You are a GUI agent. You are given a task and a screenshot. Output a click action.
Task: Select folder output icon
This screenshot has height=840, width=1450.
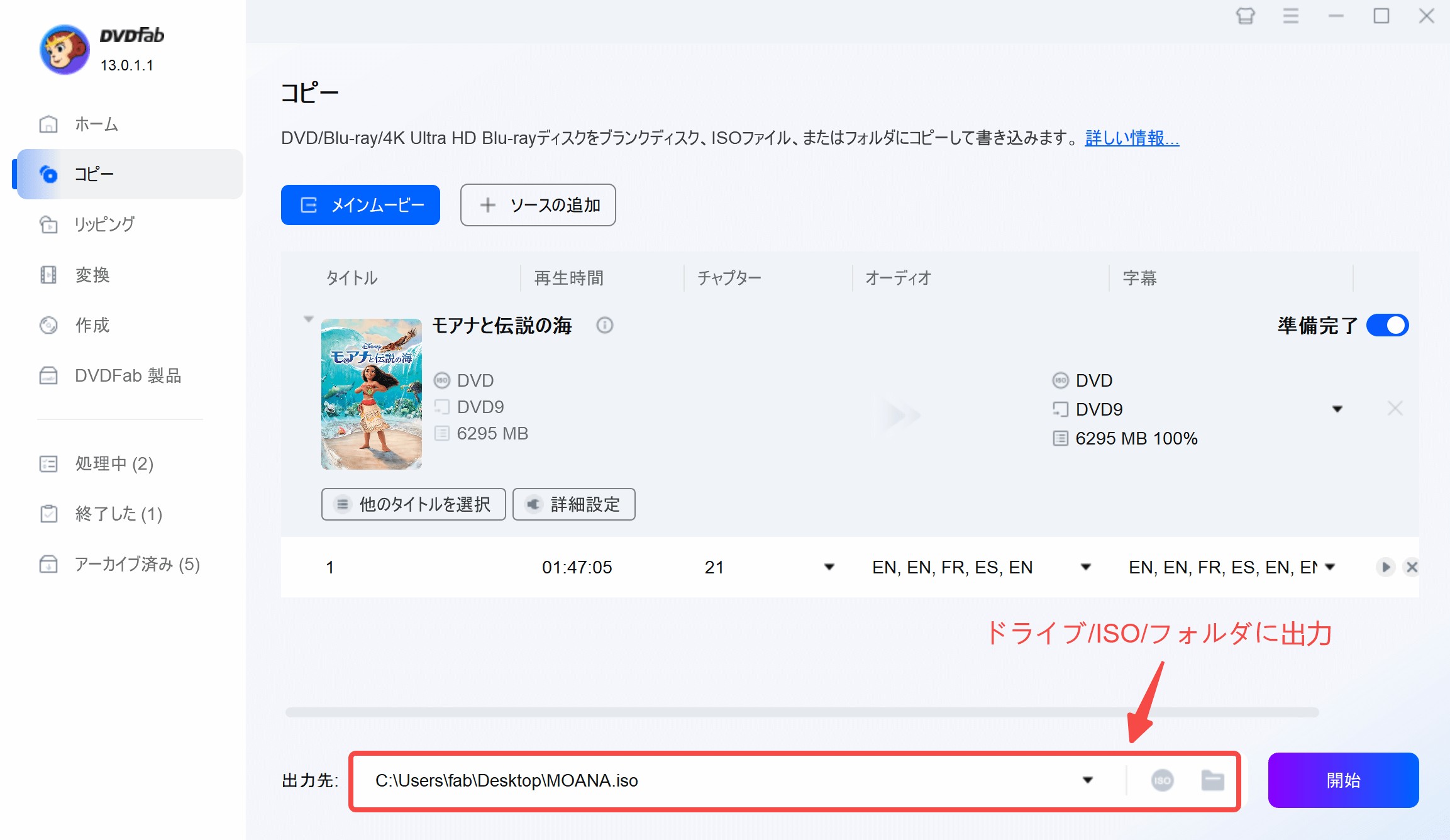[x=1212, y=780]
